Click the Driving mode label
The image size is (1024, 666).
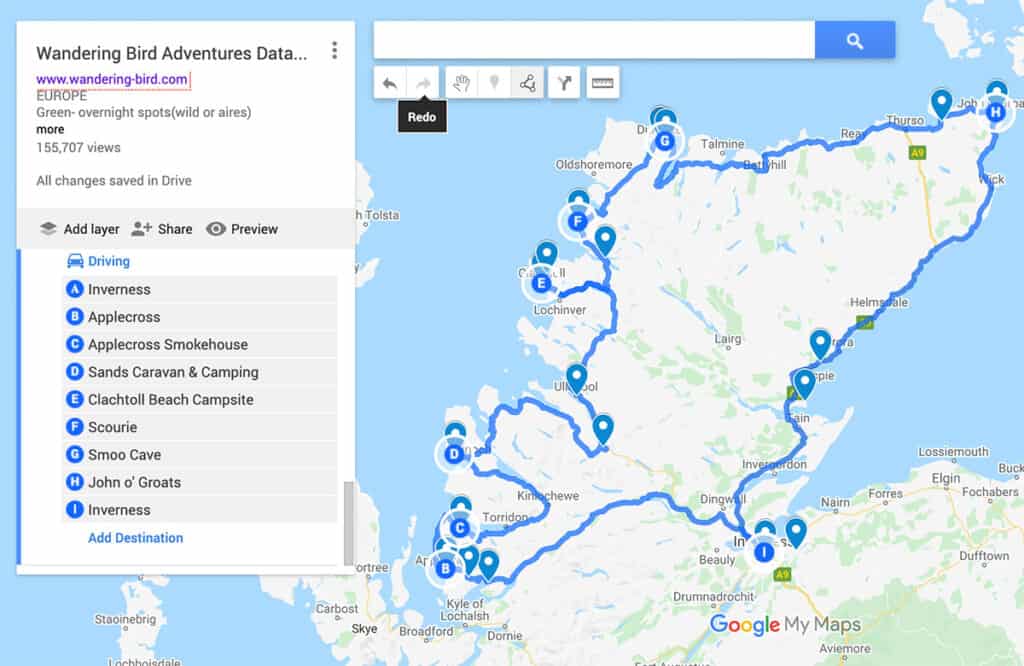click(x=109, y=261)
